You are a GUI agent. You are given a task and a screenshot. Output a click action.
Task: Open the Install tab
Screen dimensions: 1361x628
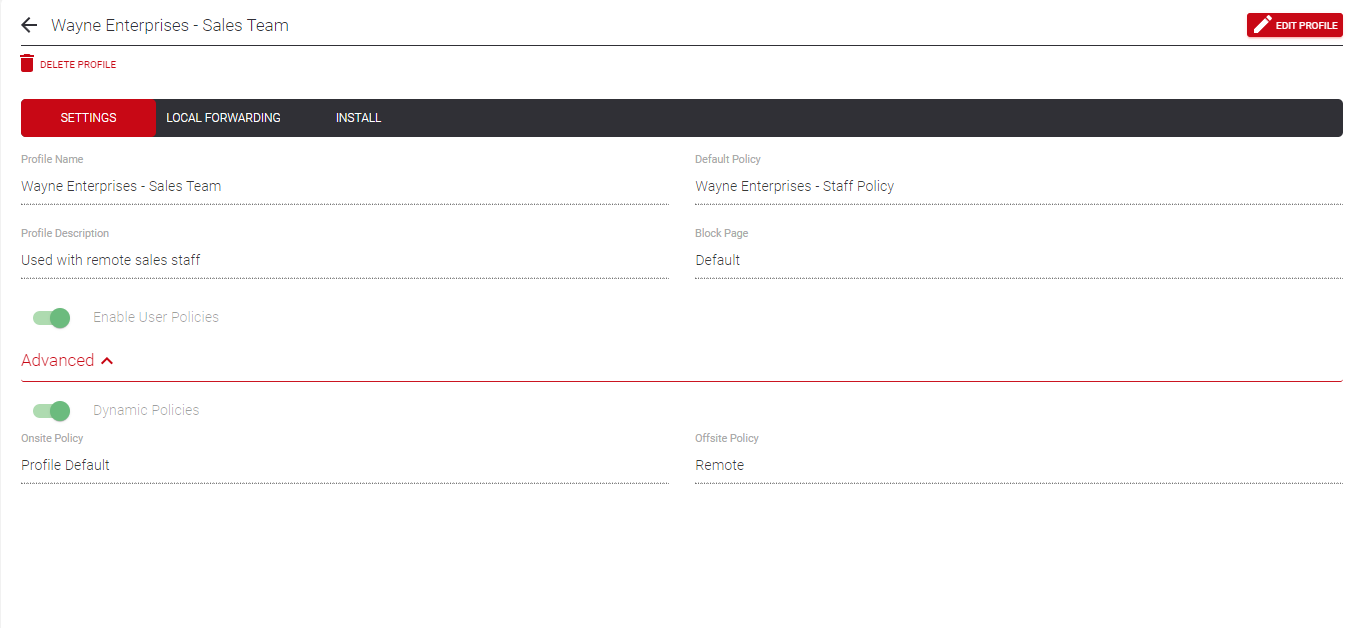coord(358,118)
